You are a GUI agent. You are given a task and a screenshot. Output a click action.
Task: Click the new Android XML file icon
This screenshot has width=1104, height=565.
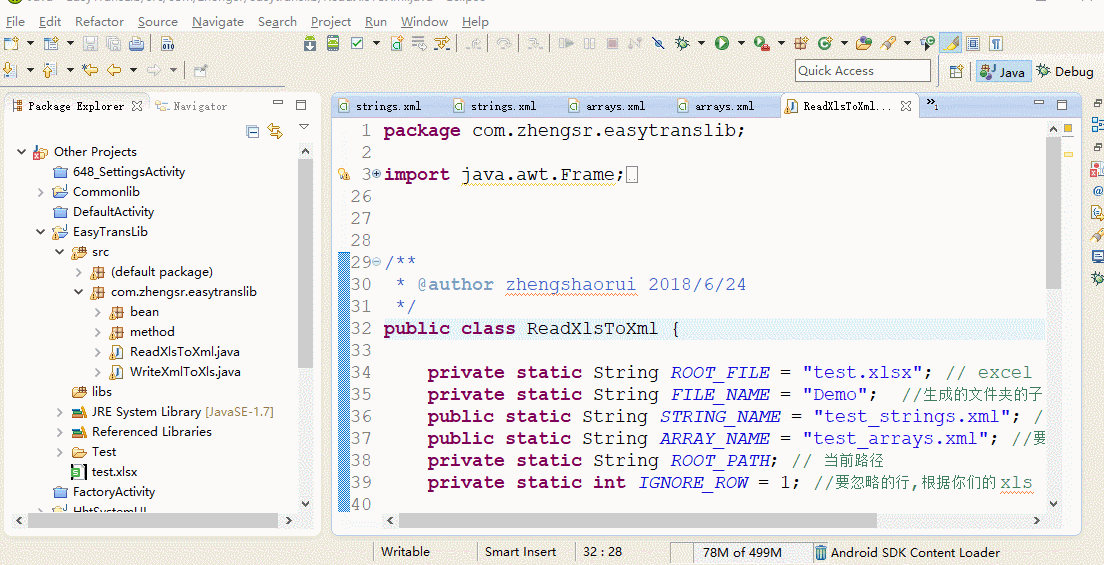[x=398, y=44]
